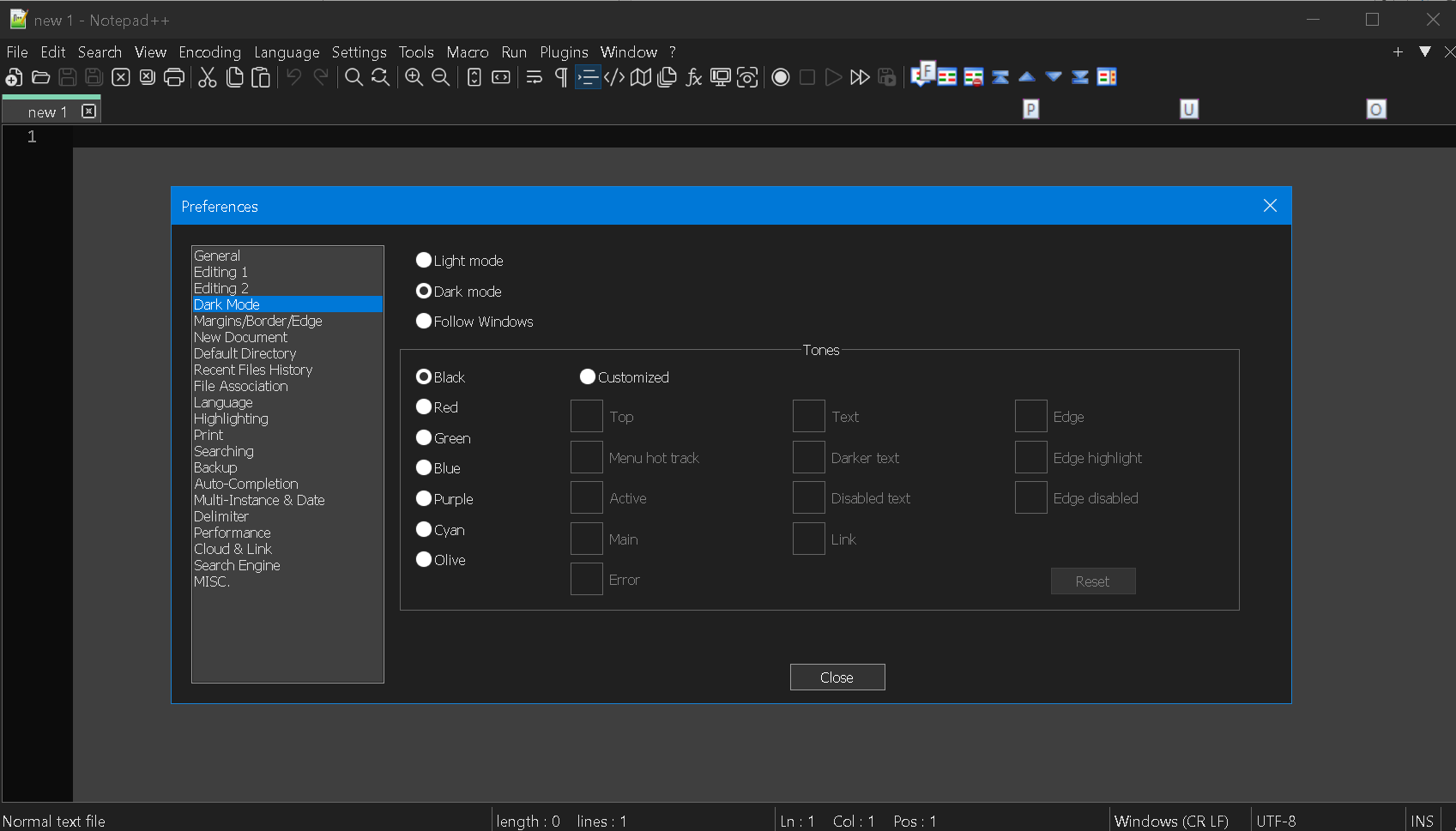Click the Menu hot track color swatch
This screenshot has height=831, width=1456.
(x=586, y=457)
